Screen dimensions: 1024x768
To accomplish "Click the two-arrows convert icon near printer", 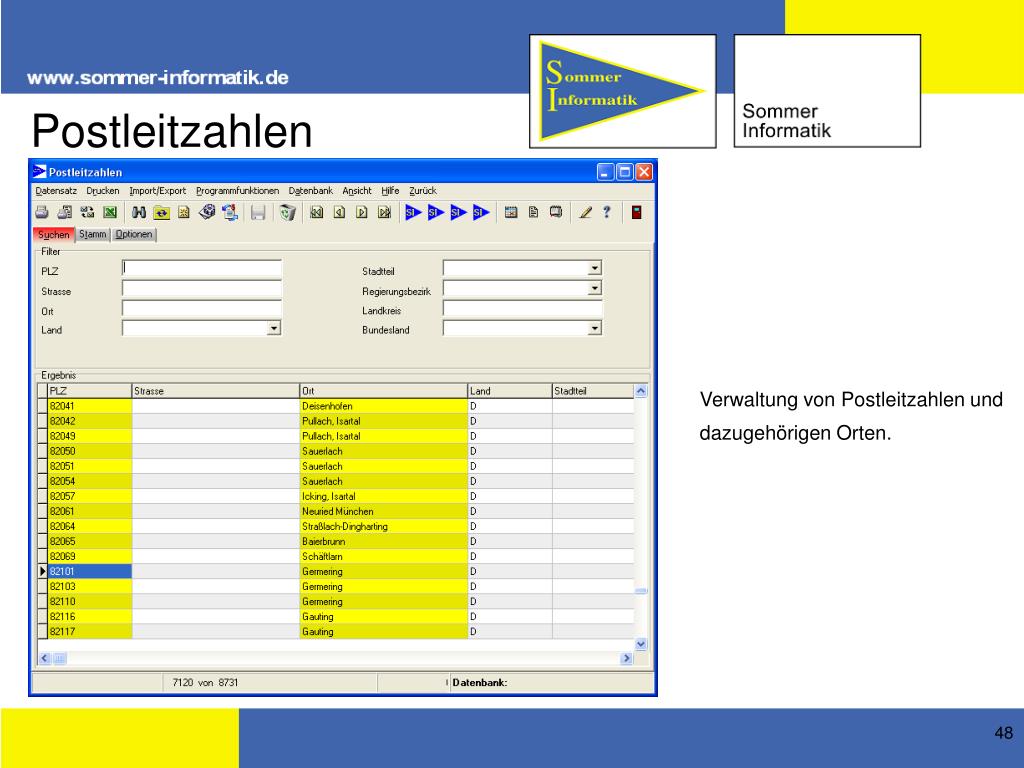I will 87,212.
